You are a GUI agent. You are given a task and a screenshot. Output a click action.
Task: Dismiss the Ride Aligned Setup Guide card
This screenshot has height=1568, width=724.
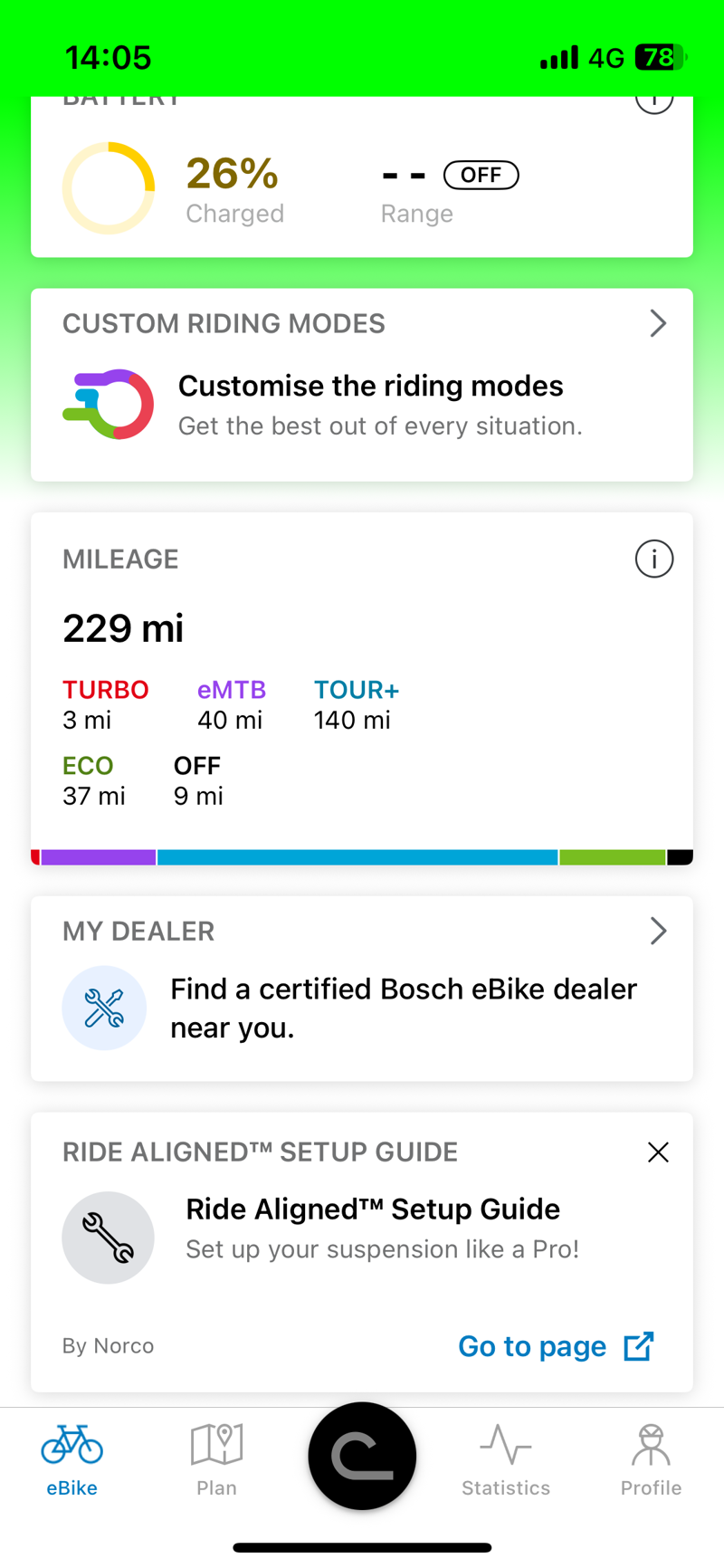click(658, 1152)
